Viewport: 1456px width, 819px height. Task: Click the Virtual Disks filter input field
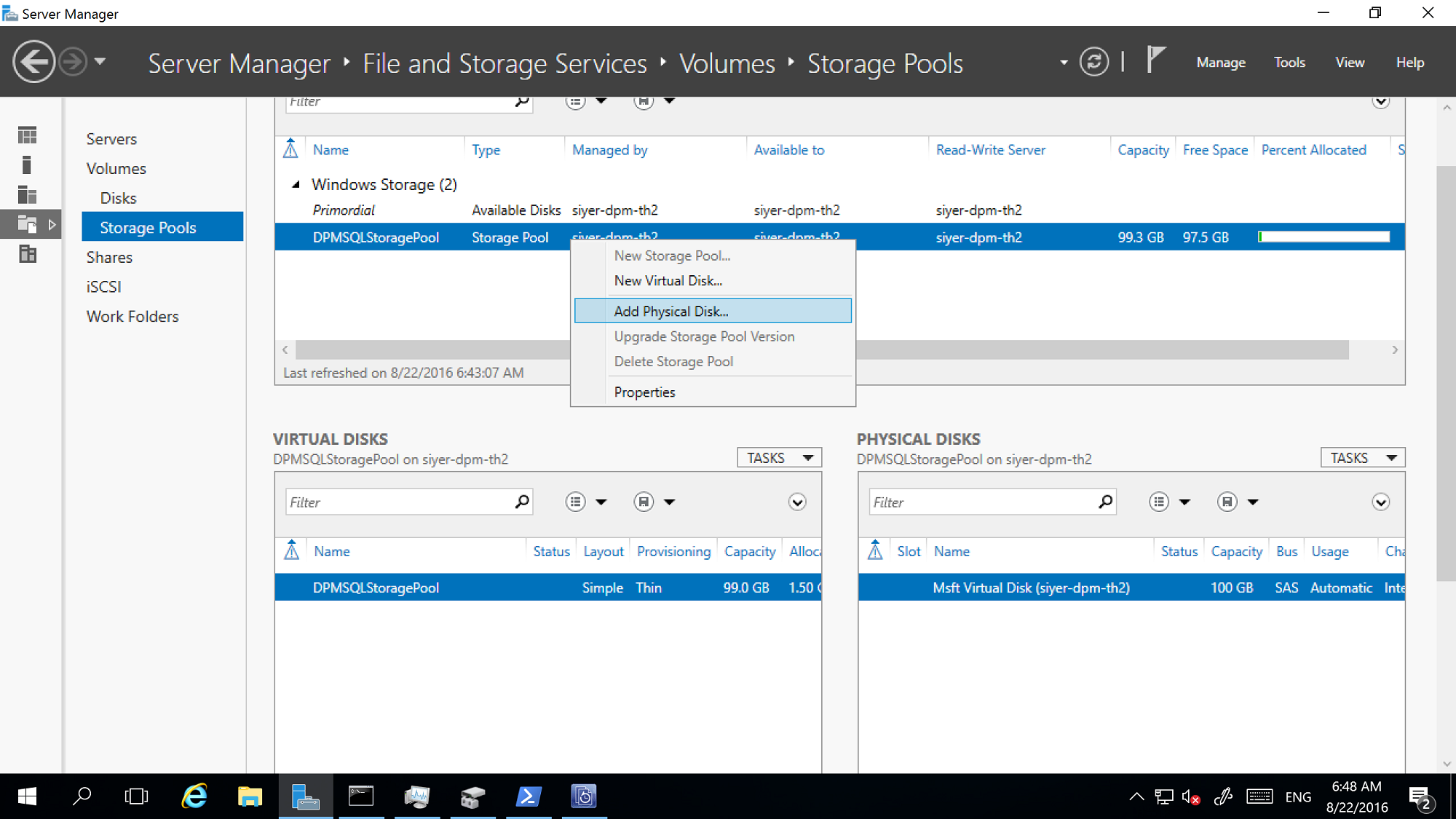click(399, 502)
